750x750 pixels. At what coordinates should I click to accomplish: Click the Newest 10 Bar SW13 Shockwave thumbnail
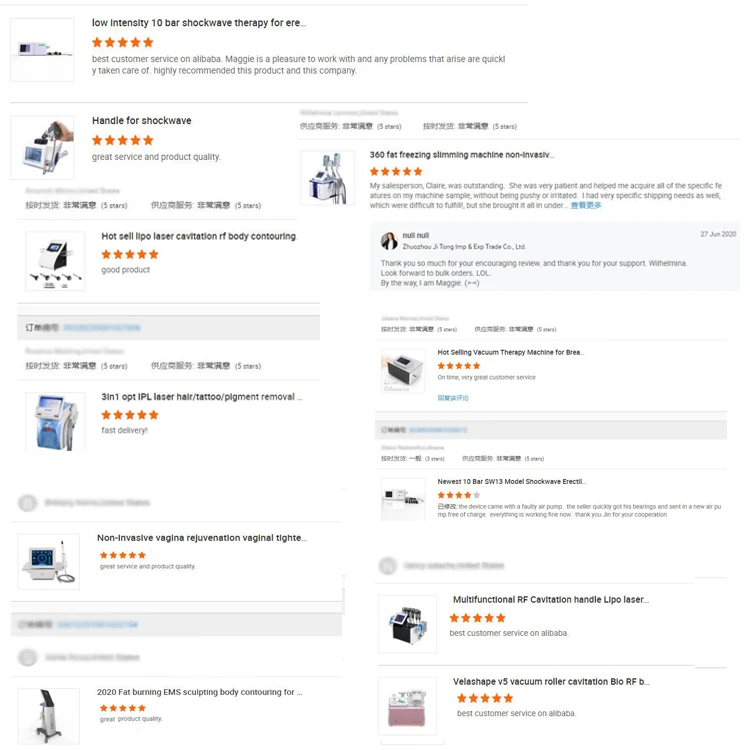403,499
